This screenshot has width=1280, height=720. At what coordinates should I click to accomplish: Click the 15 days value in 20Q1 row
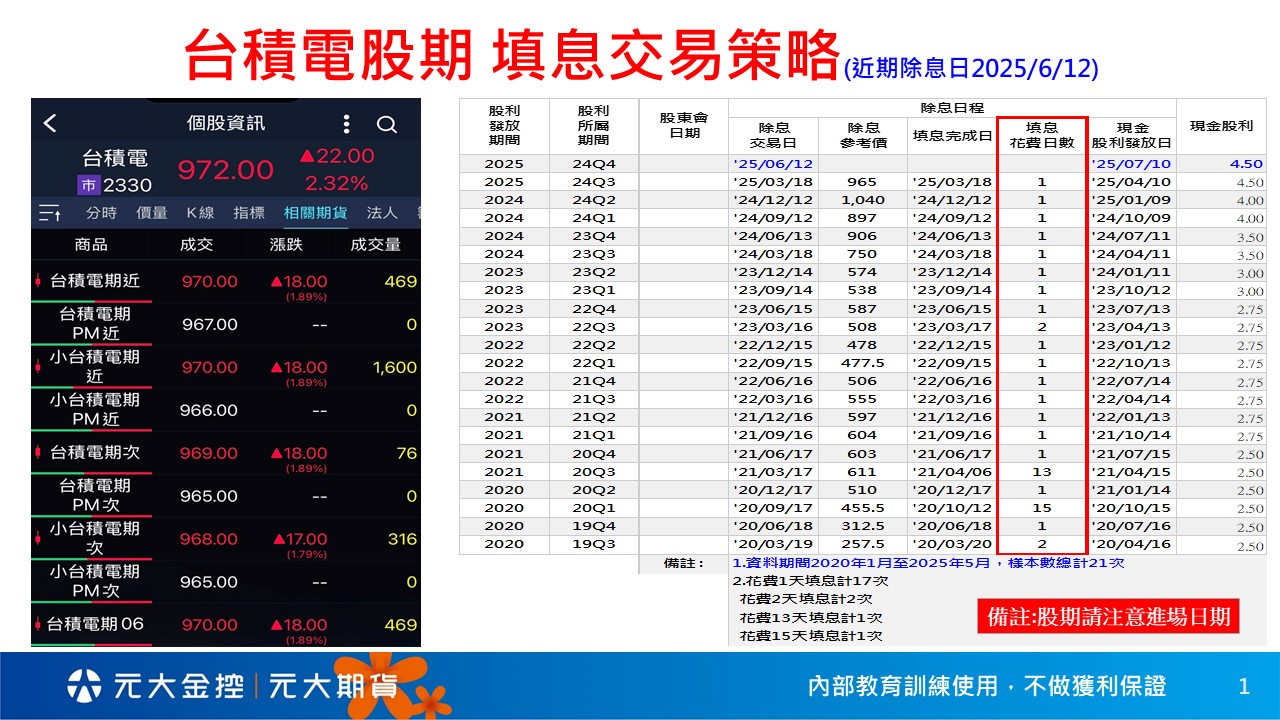[x=1041, y=508]
